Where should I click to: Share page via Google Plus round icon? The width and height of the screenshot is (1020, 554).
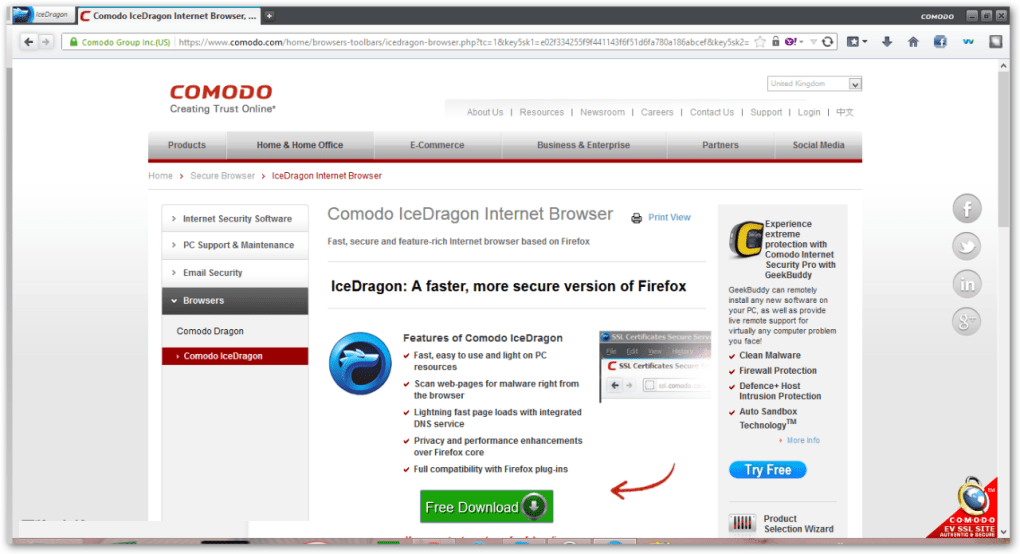[967, 321]
